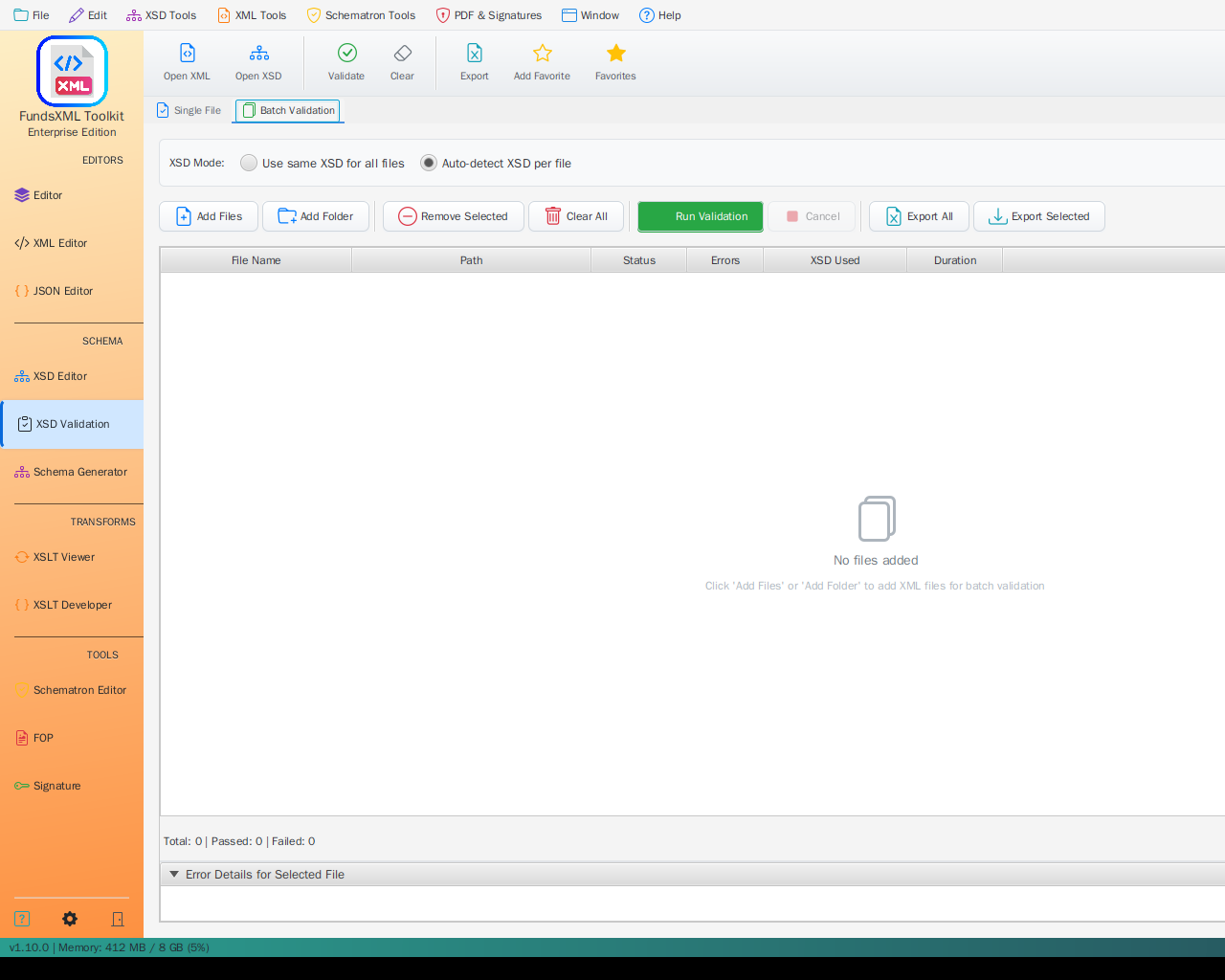Open FOP in the sidebar
Screen dimensions: 1225x980
tap(72, 738)
